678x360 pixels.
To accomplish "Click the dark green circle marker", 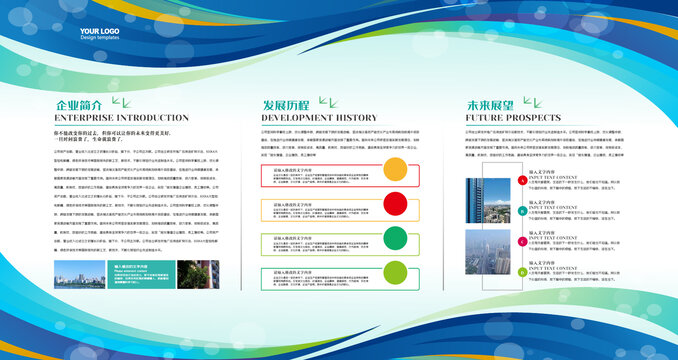I will point(395,238).
